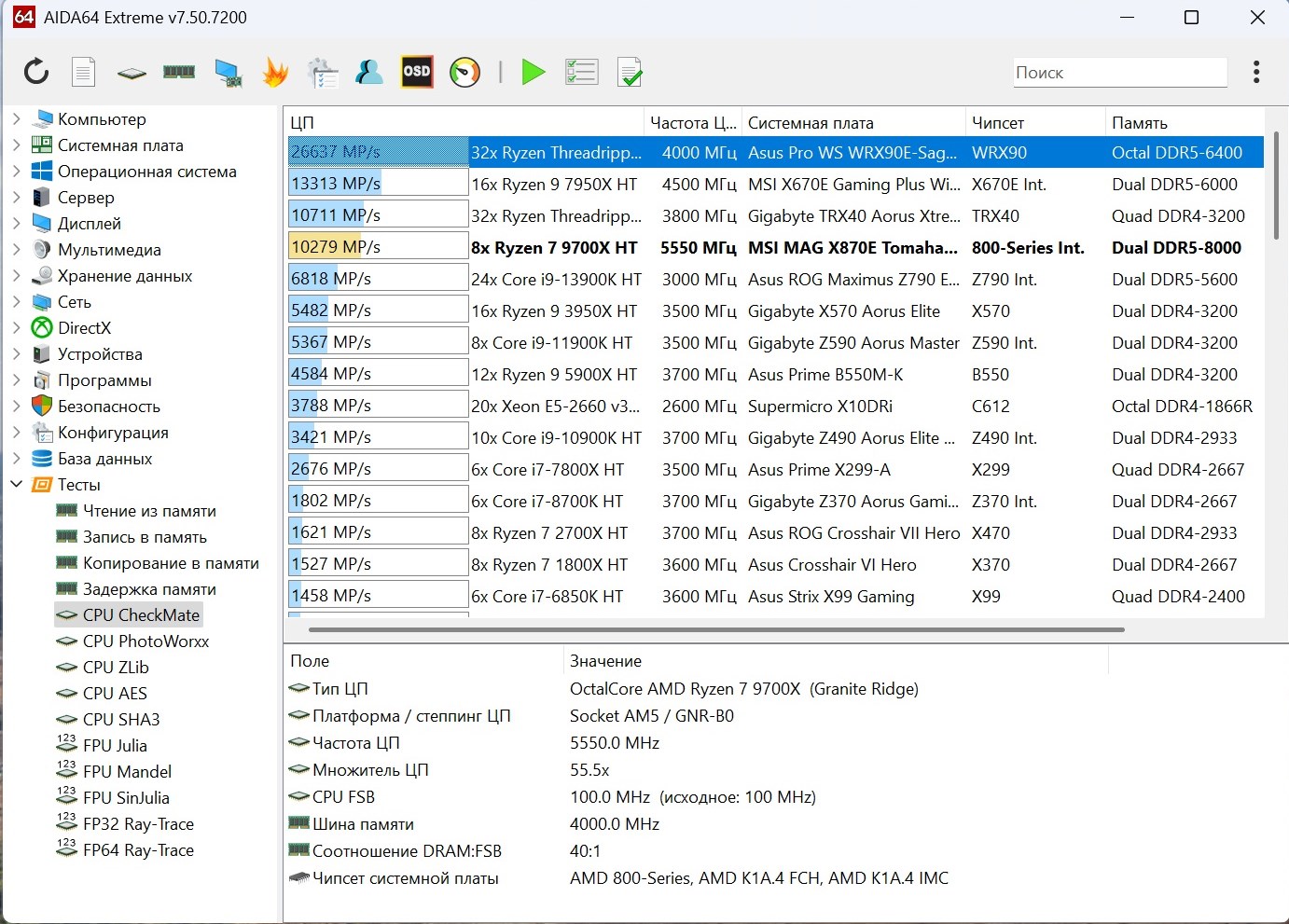Click the user silhouette toolbar icon
Image resolution: width=1289 pixels, height=924 pixels.
[x=369, y=72]
